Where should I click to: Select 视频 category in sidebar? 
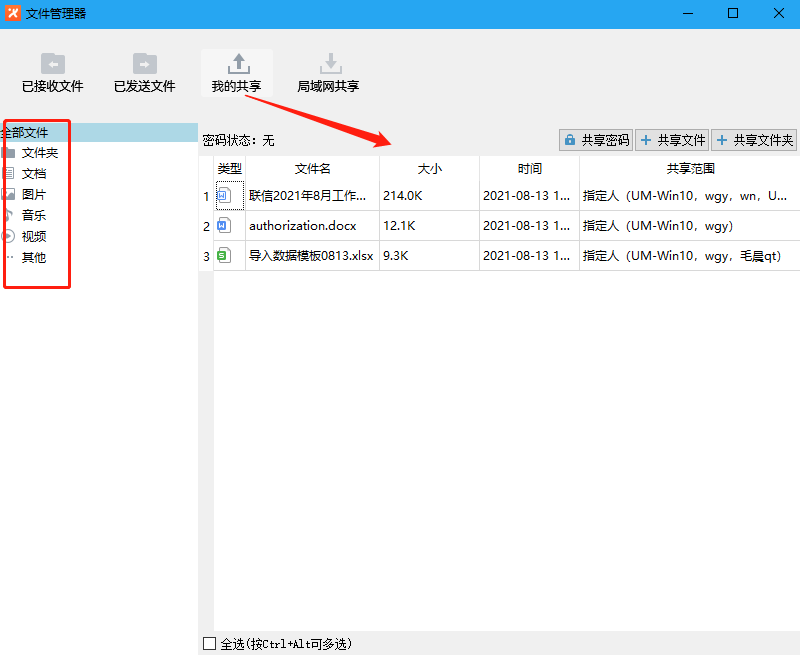point(34,236)
